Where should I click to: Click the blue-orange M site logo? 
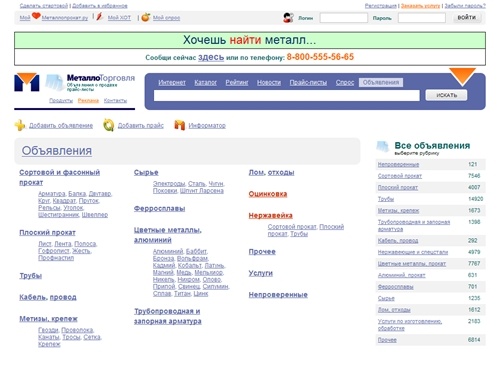27,82
